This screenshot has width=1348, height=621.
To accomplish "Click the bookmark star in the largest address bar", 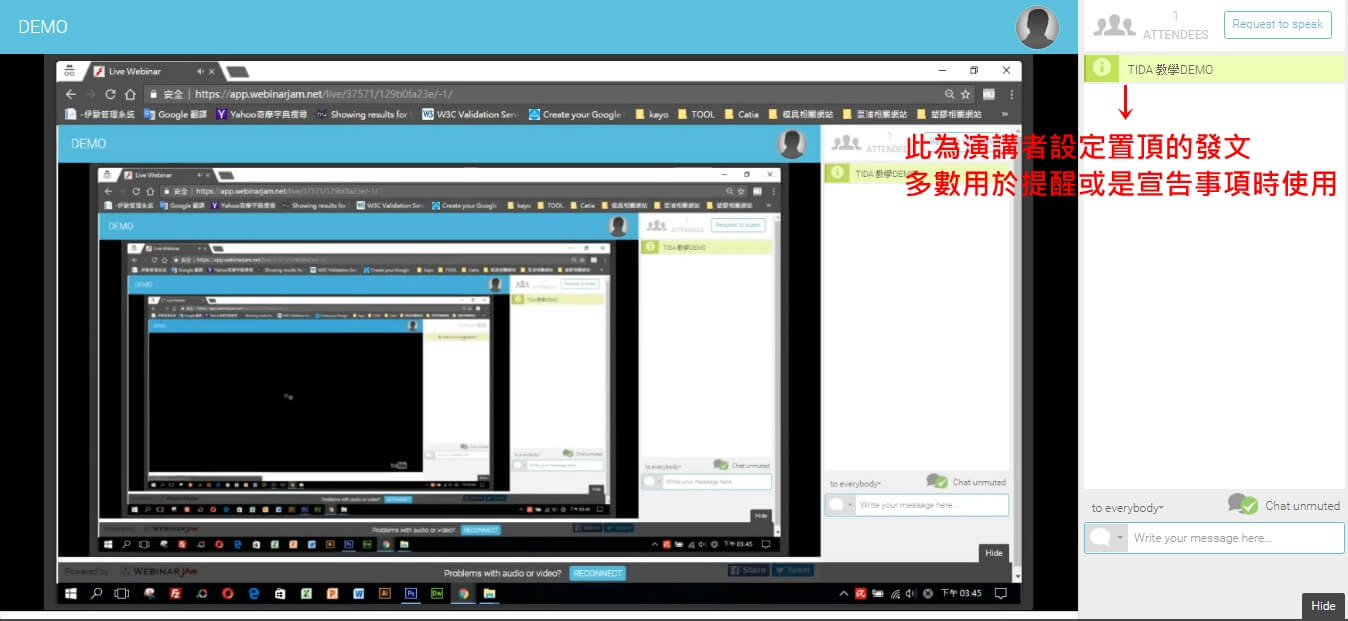I will [966, 94].
